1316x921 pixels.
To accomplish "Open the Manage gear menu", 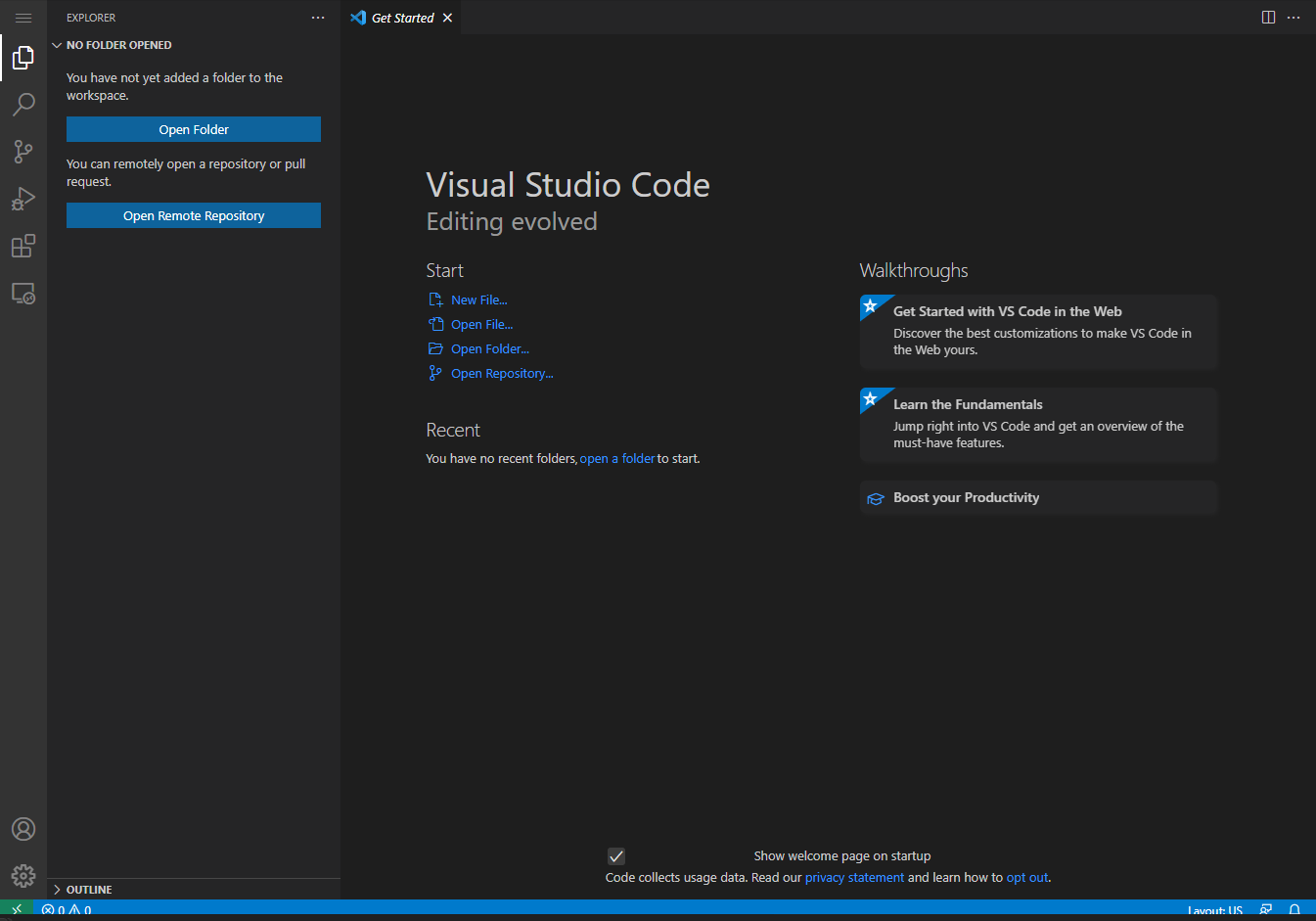I will click(x=23, y=875).
